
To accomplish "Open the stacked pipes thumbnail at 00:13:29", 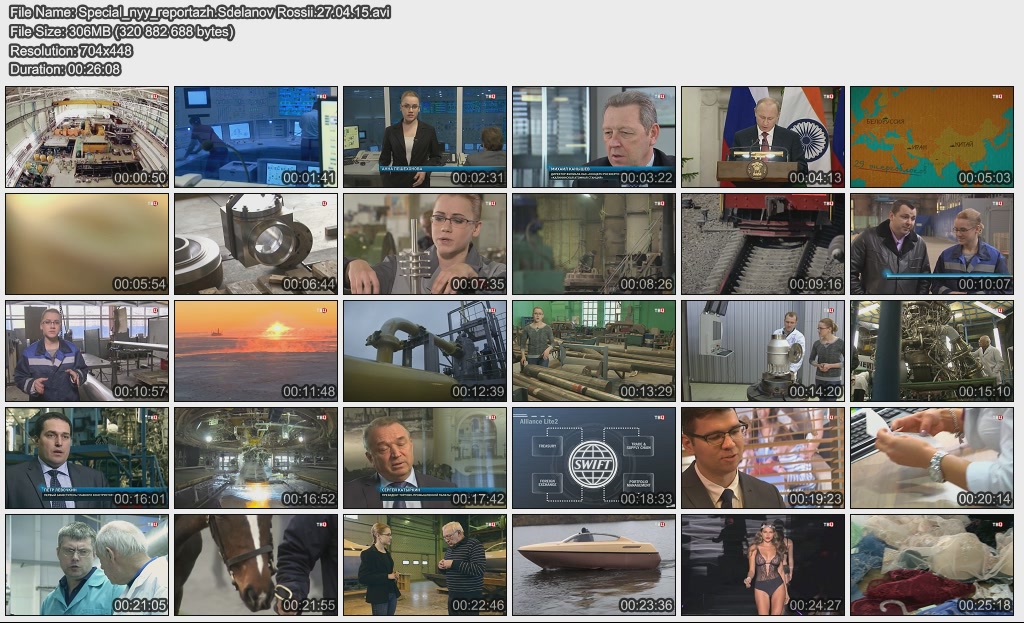I will pyautogui.click(x=594, y=351).
